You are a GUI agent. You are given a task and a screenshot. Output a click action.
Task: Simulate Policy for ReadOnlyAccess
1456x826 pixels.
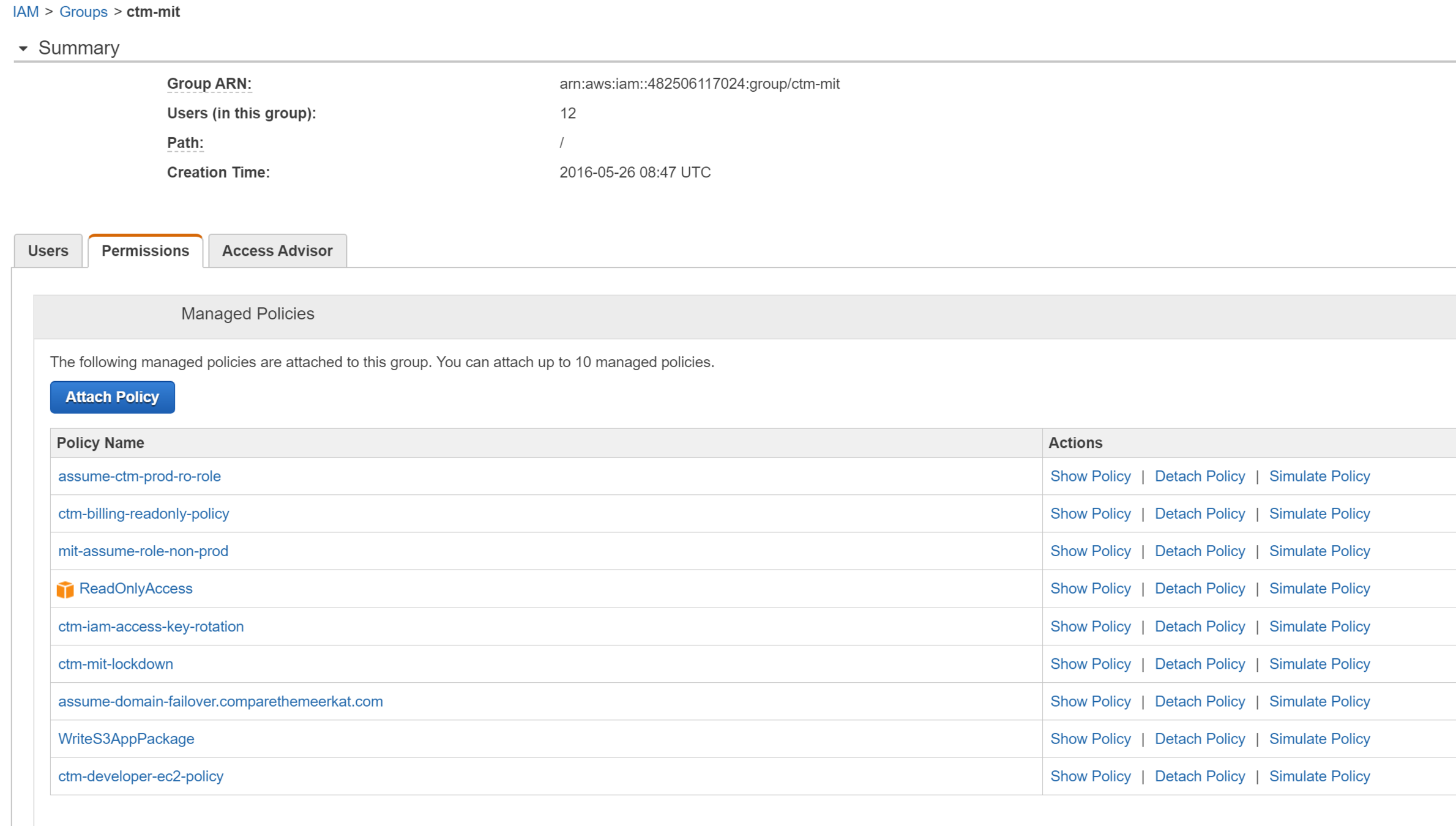coord(1319,588)
